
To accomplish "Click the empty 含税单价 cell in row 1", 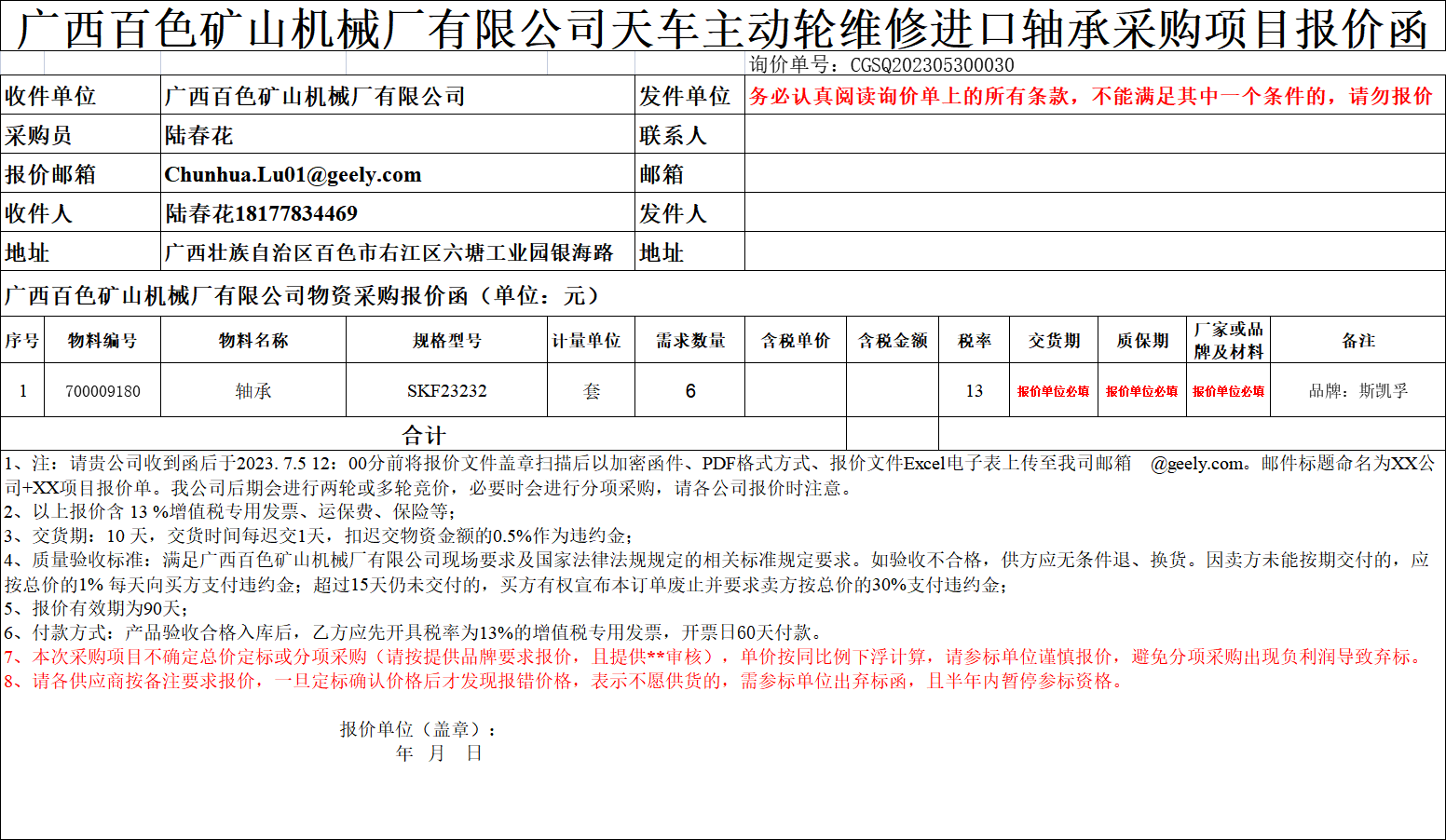I will click(796, 390).
